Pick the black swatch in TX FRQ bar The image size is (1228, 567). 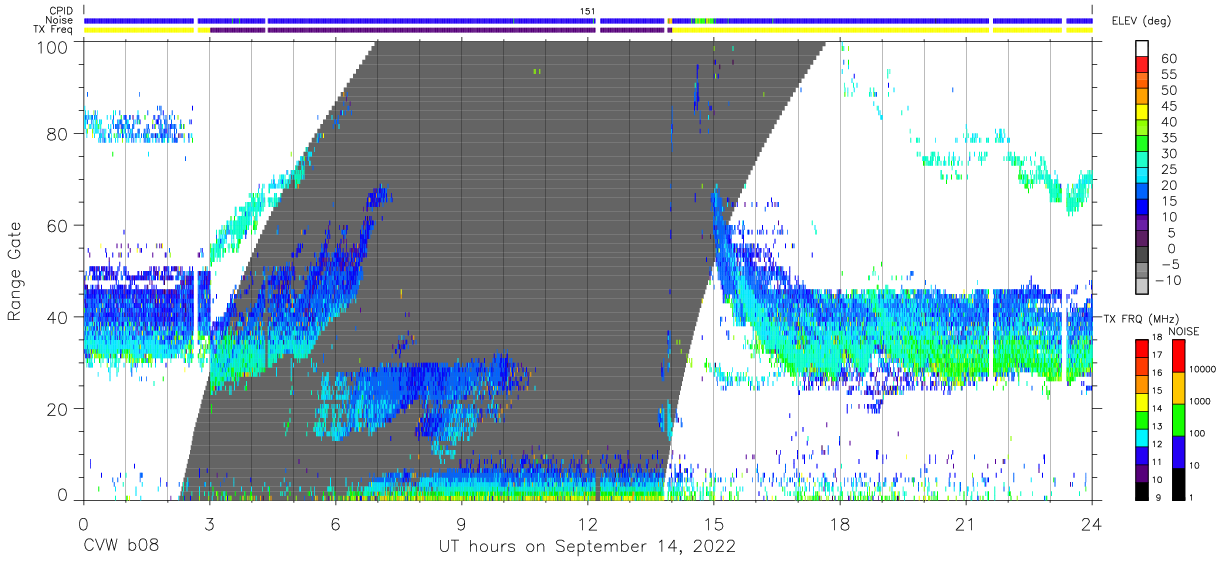pyautogui.click(x=1142, y=490)
